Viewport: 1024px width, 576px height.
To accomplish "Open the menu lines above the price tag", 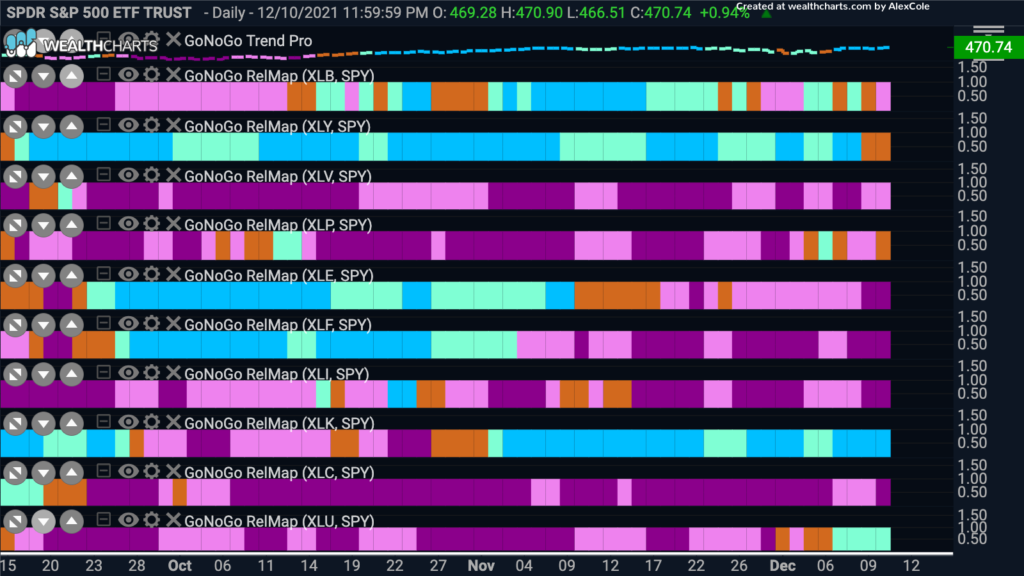I will pos(989,30).
